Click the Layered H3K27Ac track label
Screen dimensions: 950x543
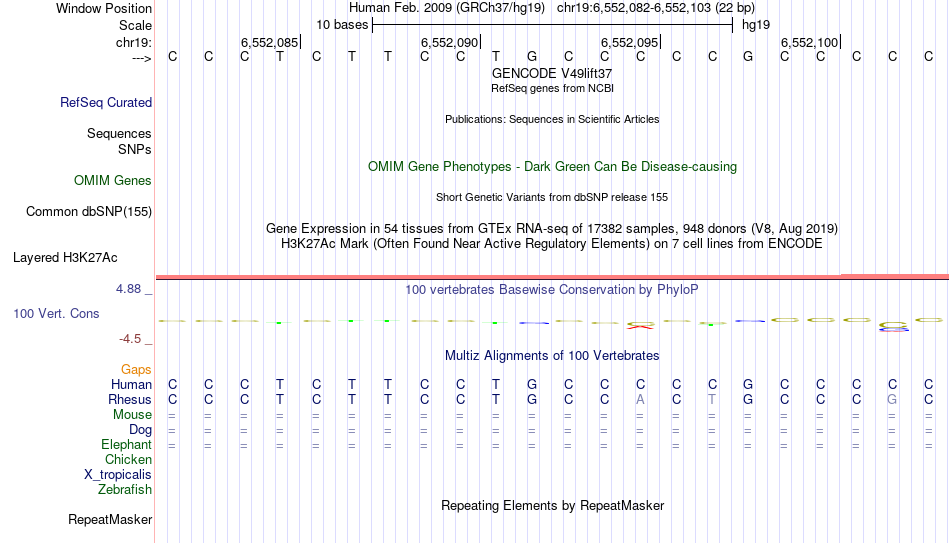[65, 258]
